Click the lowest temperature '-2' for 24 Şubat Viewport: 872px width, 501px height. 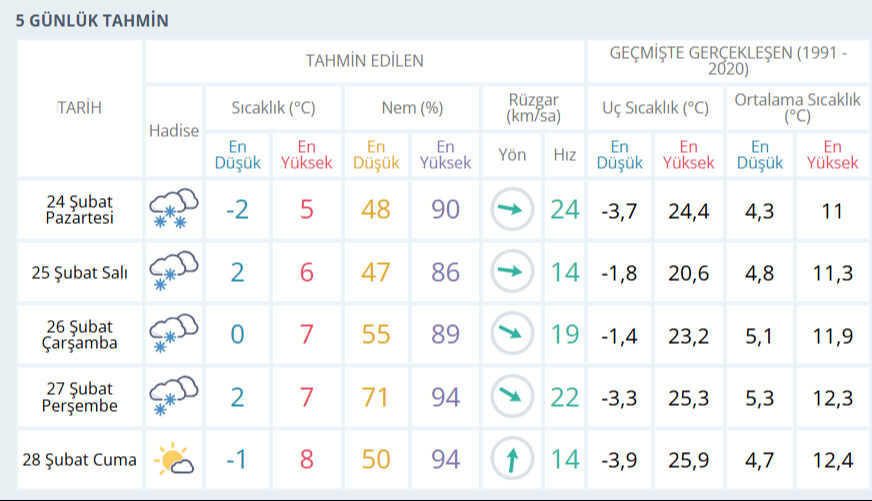(237, 210)
